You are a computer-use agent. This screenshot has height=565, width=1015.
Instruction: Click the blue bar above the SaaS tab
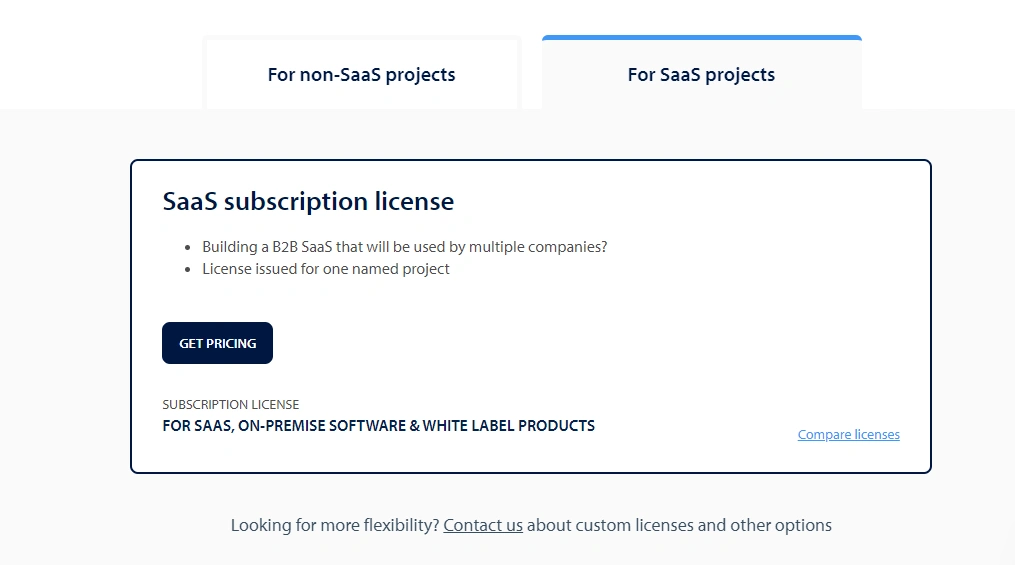pyautogui.click(x=701, y=38)
